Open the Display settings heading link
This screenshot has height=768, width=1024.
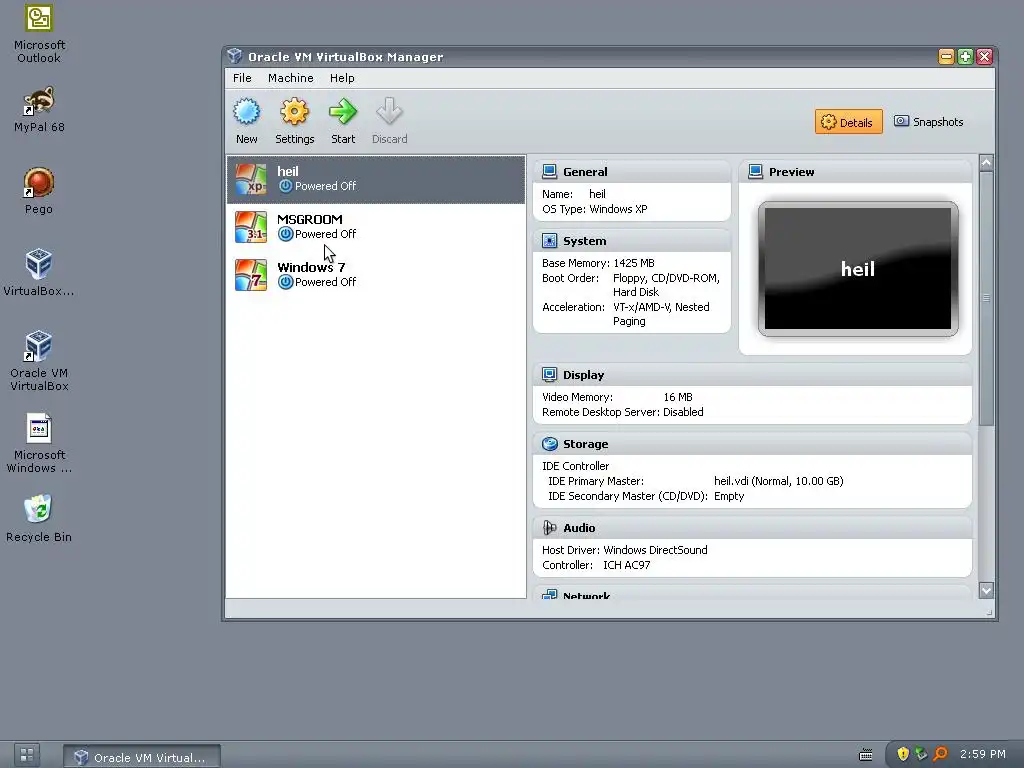pos(583,375)
